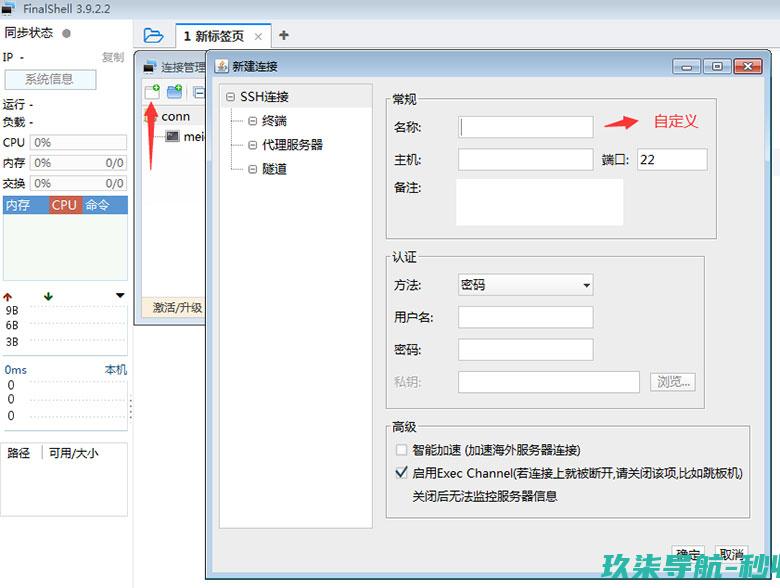This screenshot has height=588, width=780.
Task: Sort processes by CPU column
Action: tap(64, 205)
